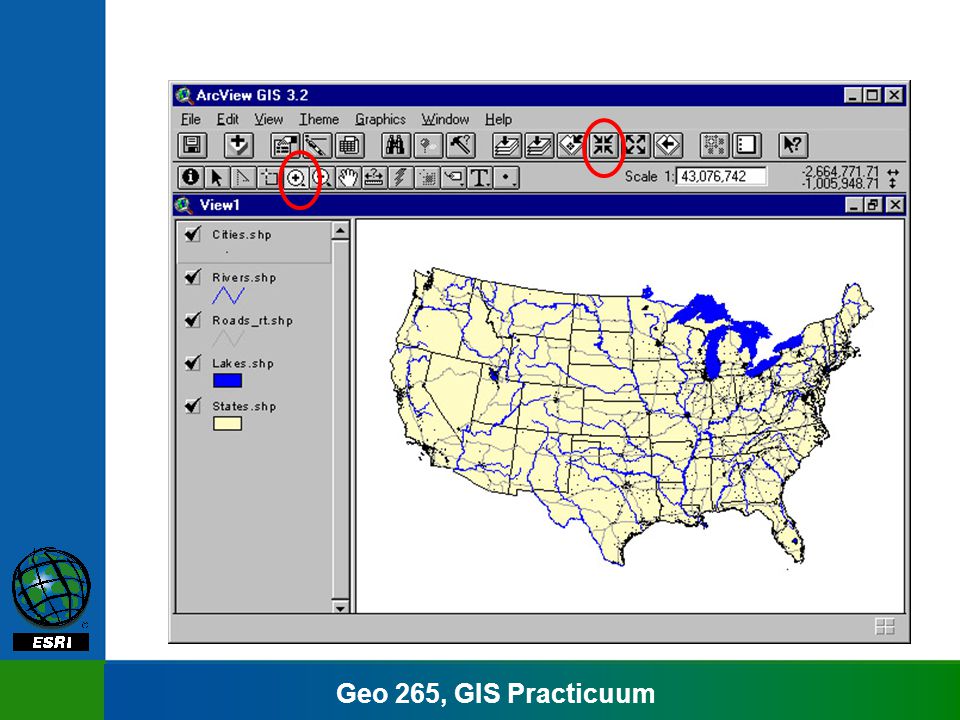Image resolution: width=960 pixels, height=720 pixels.
Task: Open the View menu
Action: (269, 119)
